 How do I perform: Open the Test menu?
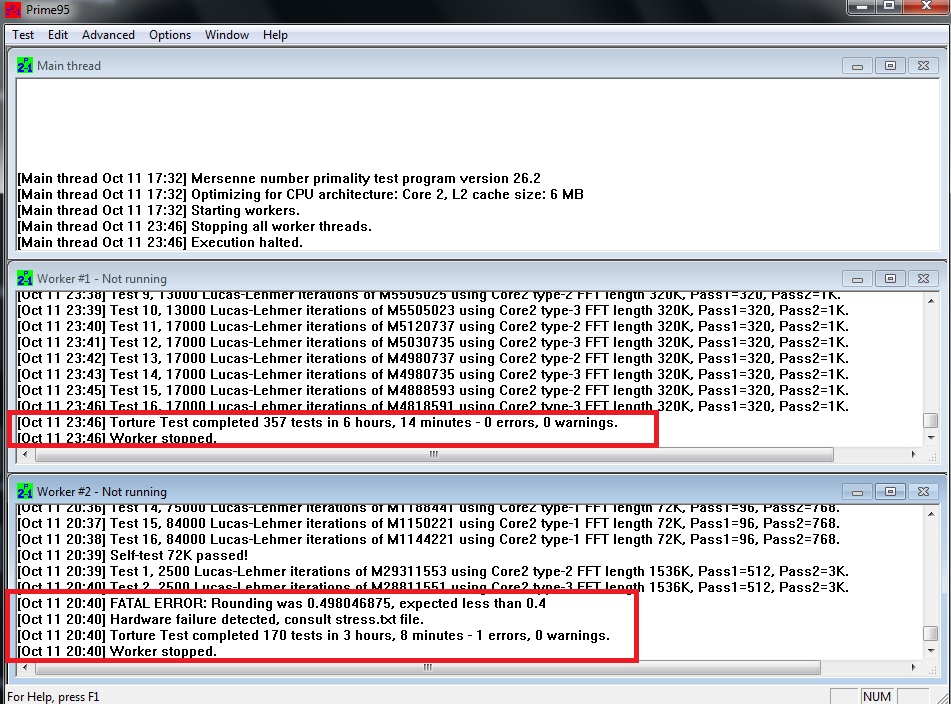click(23, 35)
